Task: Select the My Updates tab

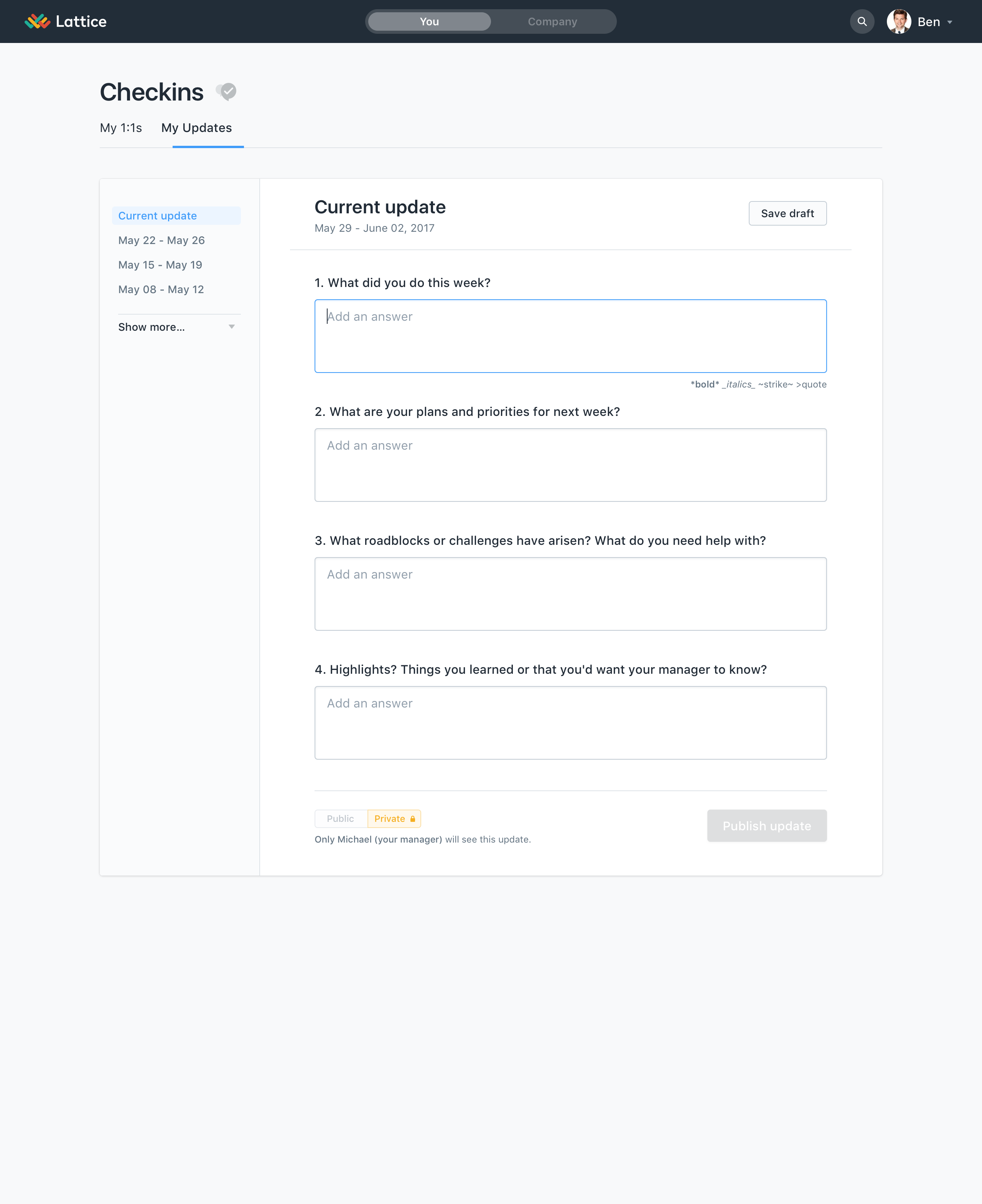Action: 196,128
